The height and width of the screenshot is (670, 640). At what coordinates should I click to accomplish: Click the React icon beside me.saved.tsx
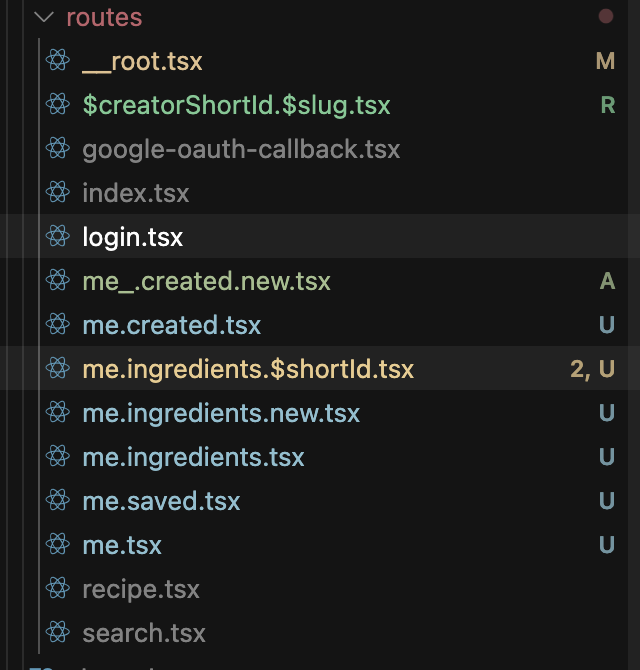tap(58, 500)
